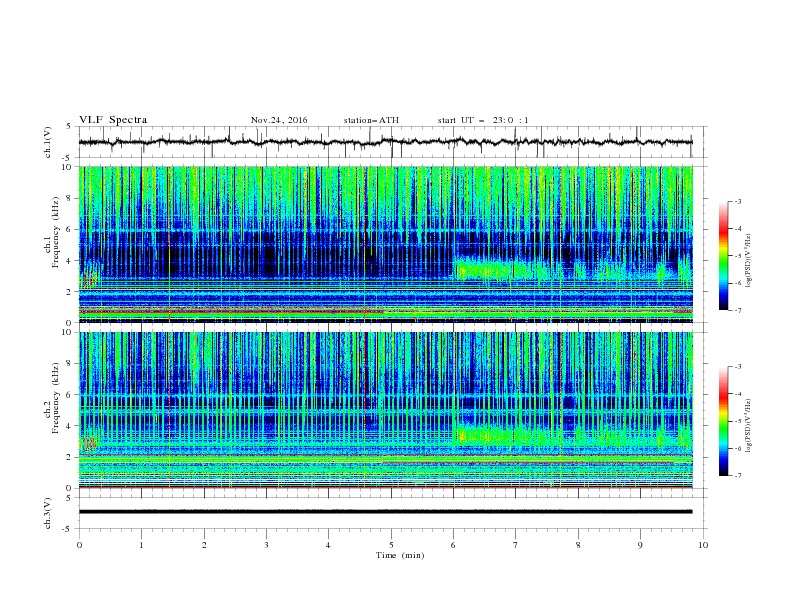Click the x-axis tick label "6"
Image resolution: width=792 pixels, height=612 pixels.
tap(454, 545)
